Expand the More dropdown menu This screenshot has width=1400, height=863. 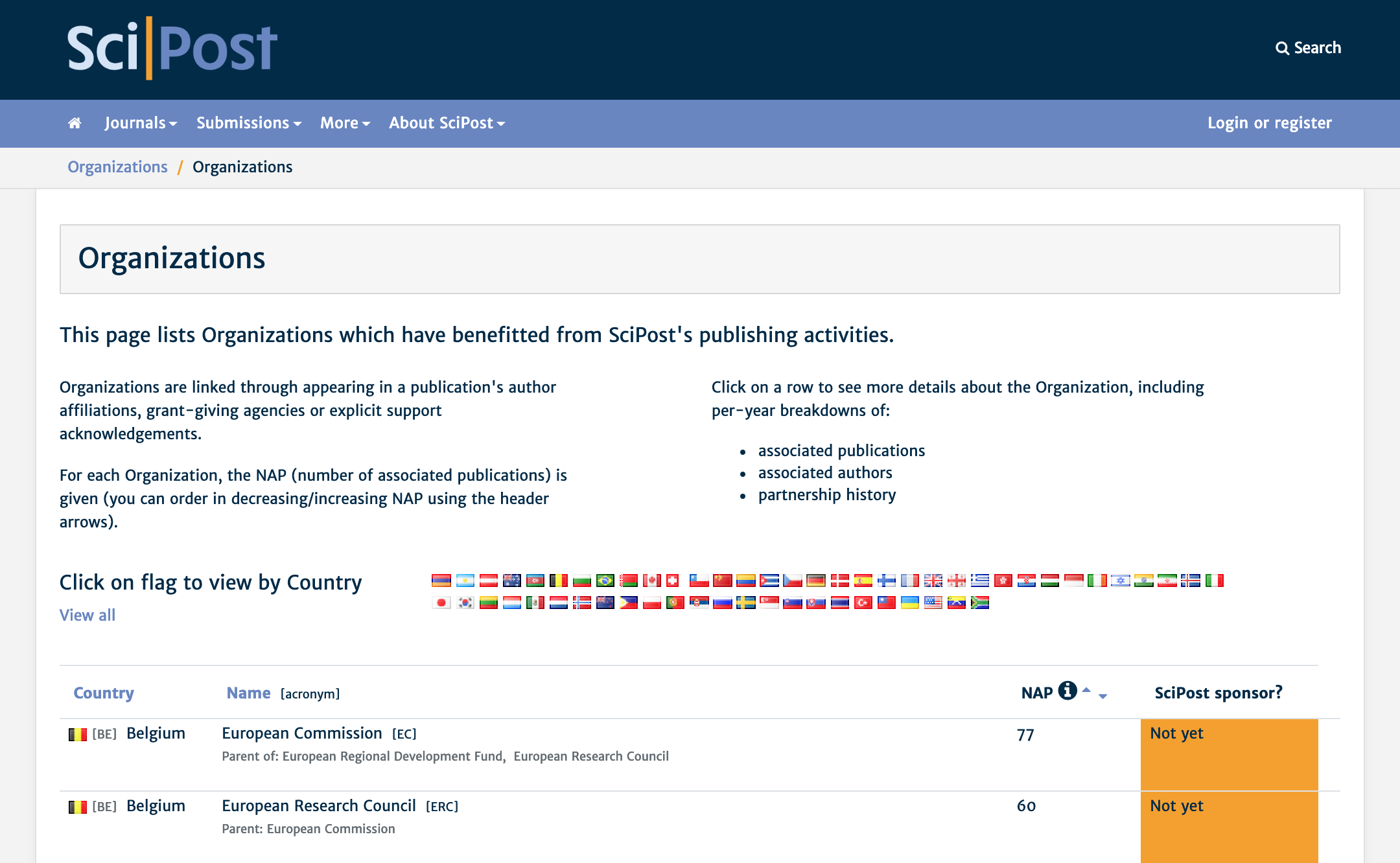[x=345, y=123]
